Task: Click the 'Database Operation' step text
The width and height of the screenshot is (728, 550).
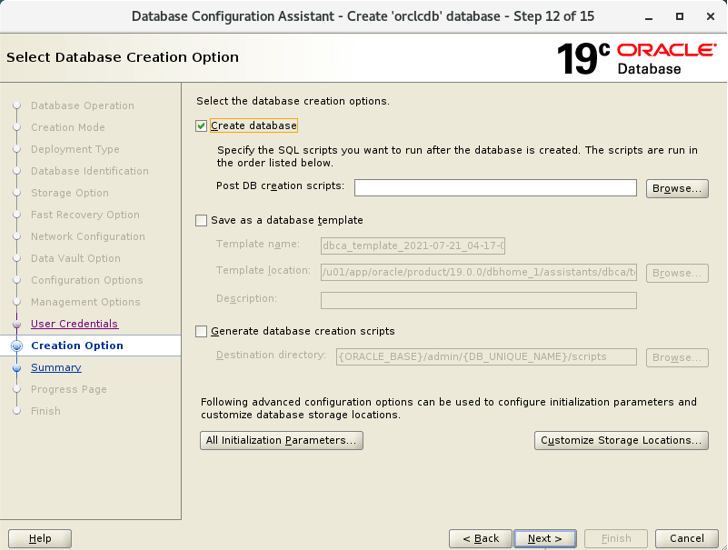Action: coord(83,106)
